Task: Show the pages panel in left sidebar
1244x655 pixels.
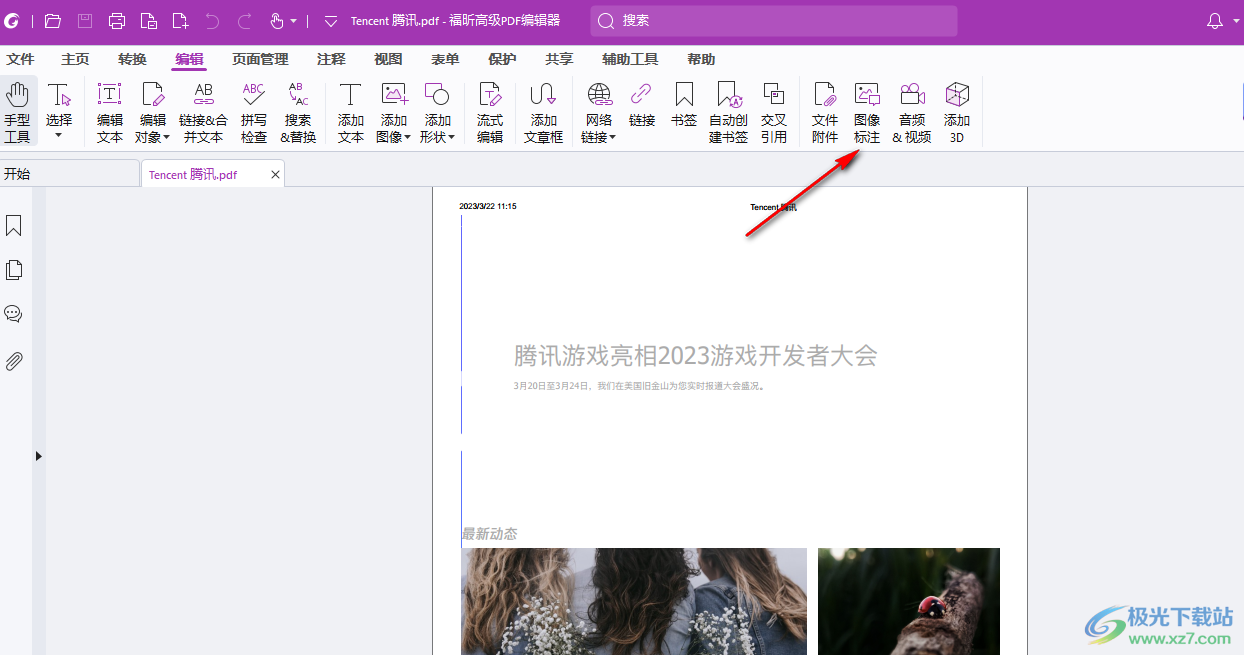Action: (x=14, y=270)
